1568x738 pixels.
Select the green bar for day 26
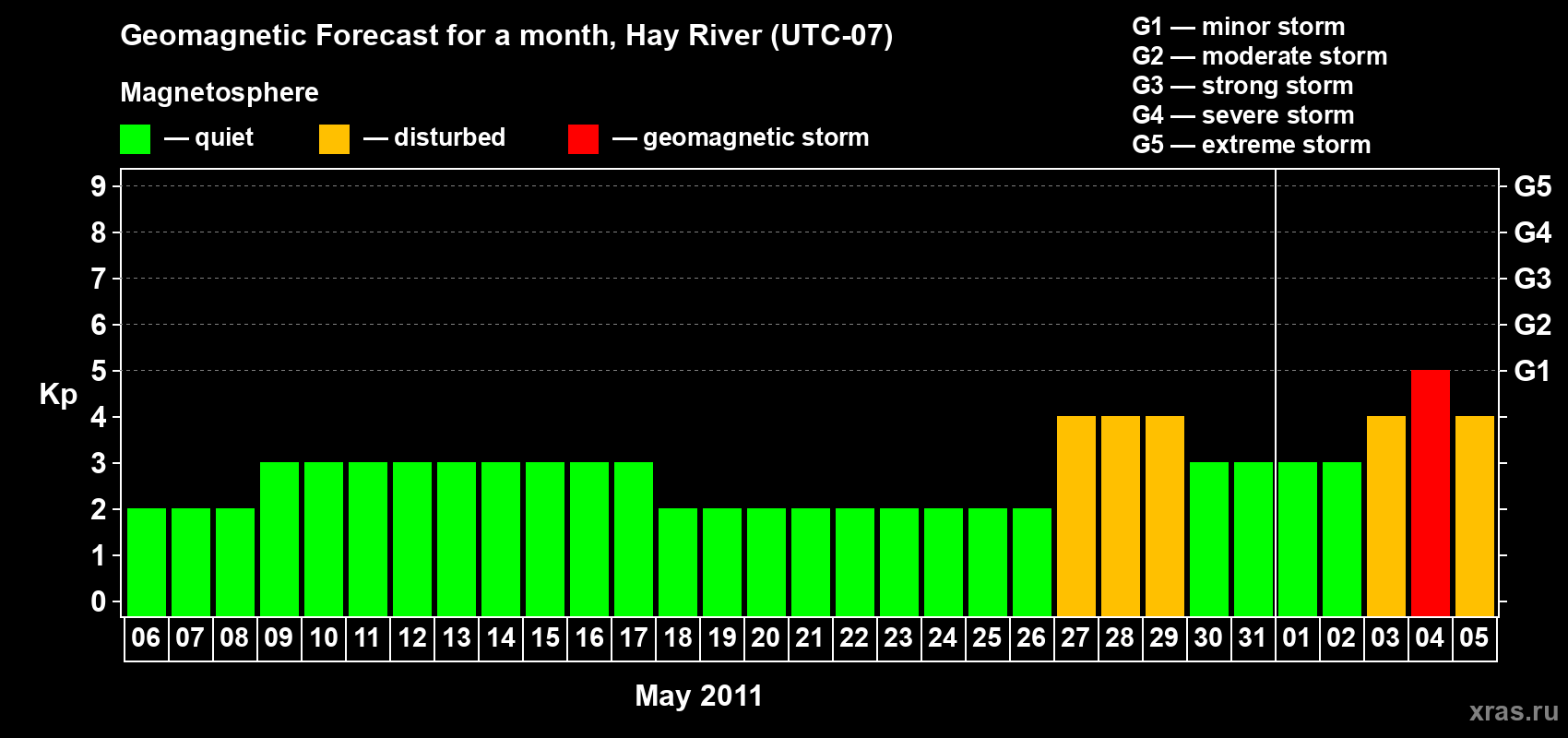click(1031, 563)
